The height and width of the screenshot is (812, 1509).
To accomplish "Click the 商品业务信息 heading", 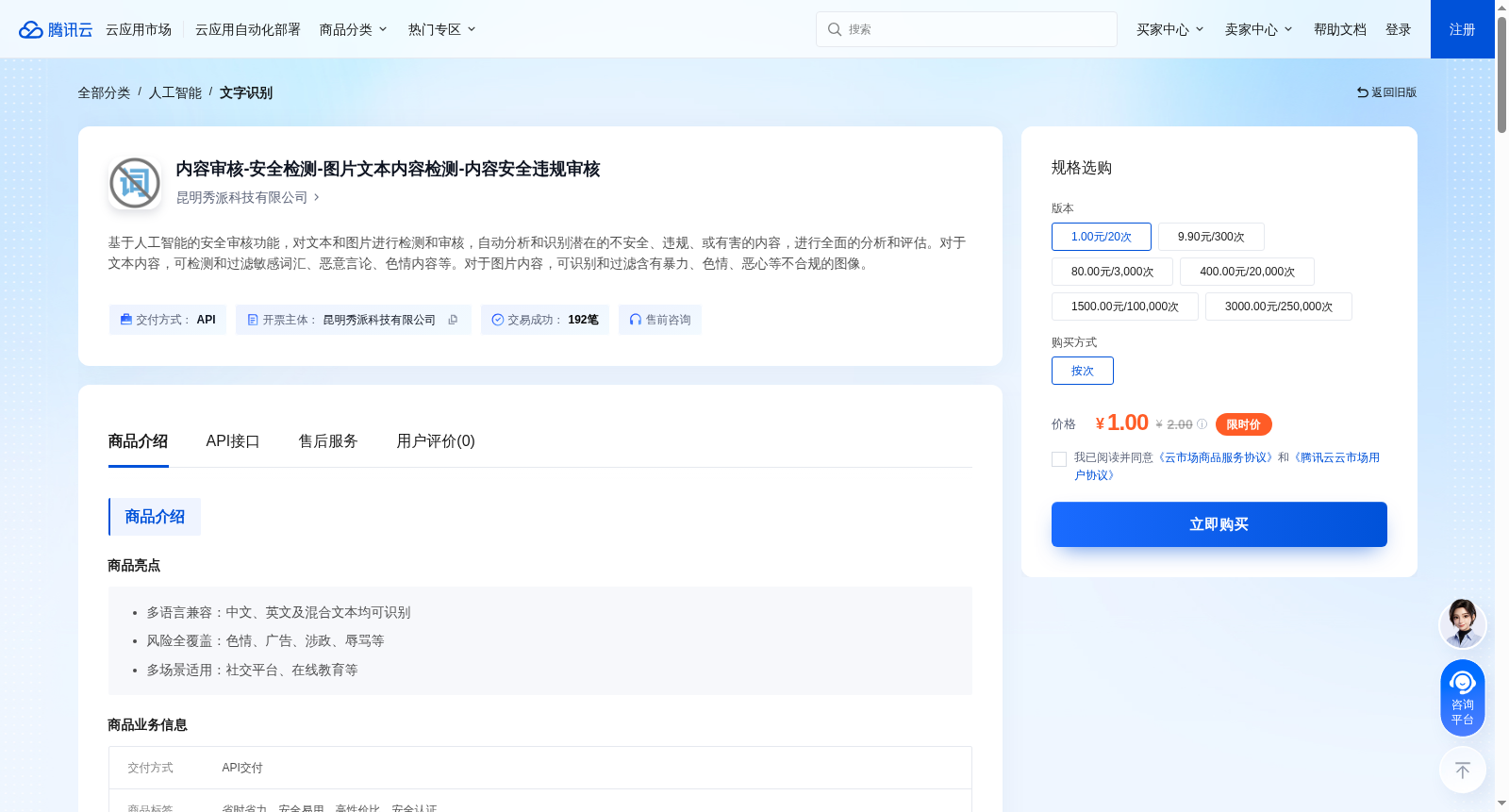I will [x=147, y=725].
